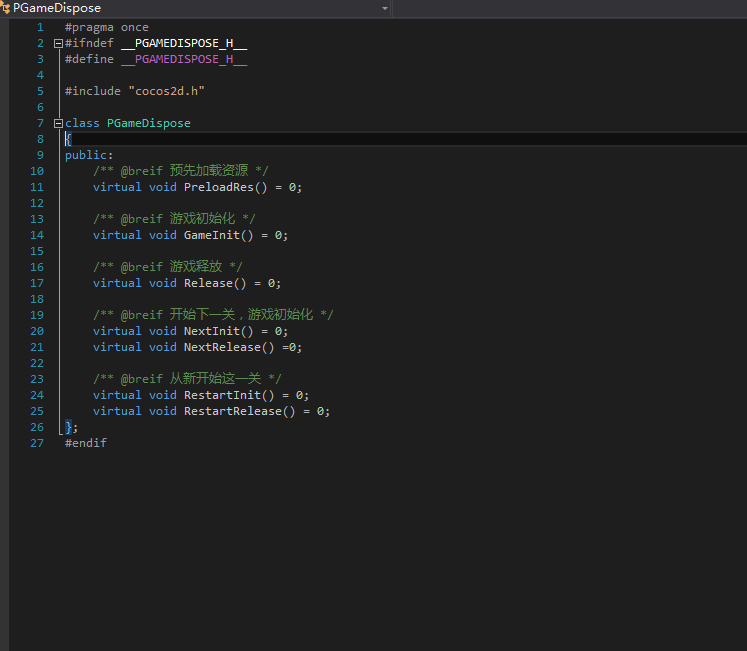Click the closing brace on line 26

tap(68, 427)
